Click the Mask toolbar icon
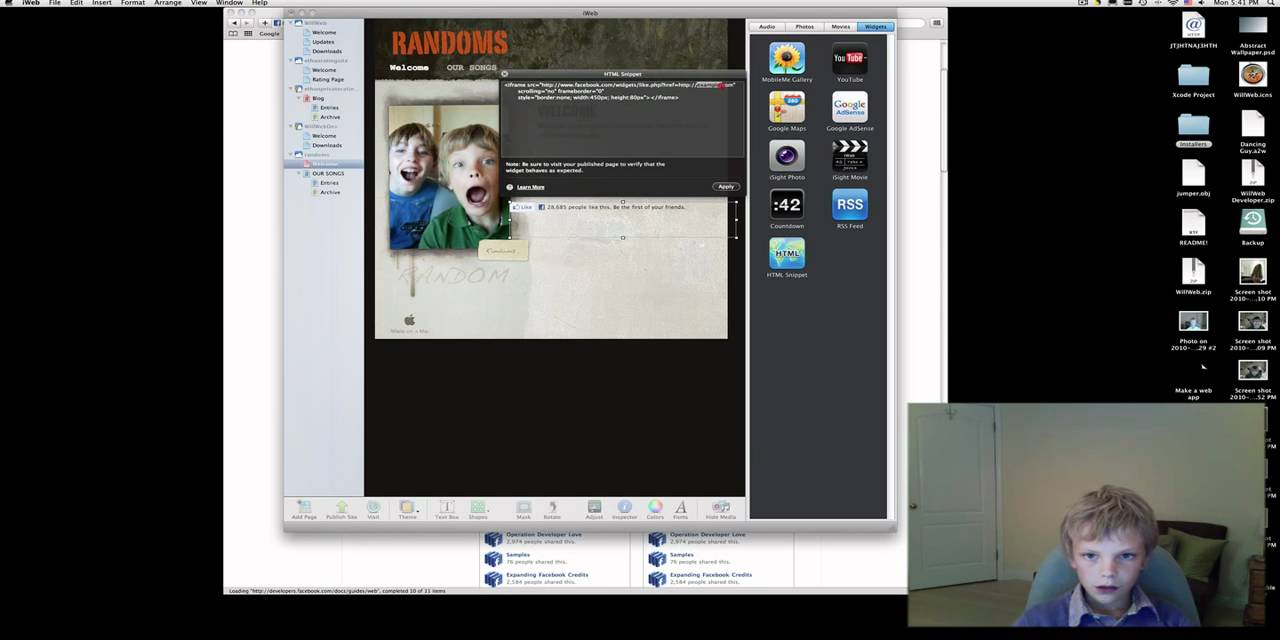This screenshot has height=640, width=1280. pyautogui.click(x=523, y=509)
